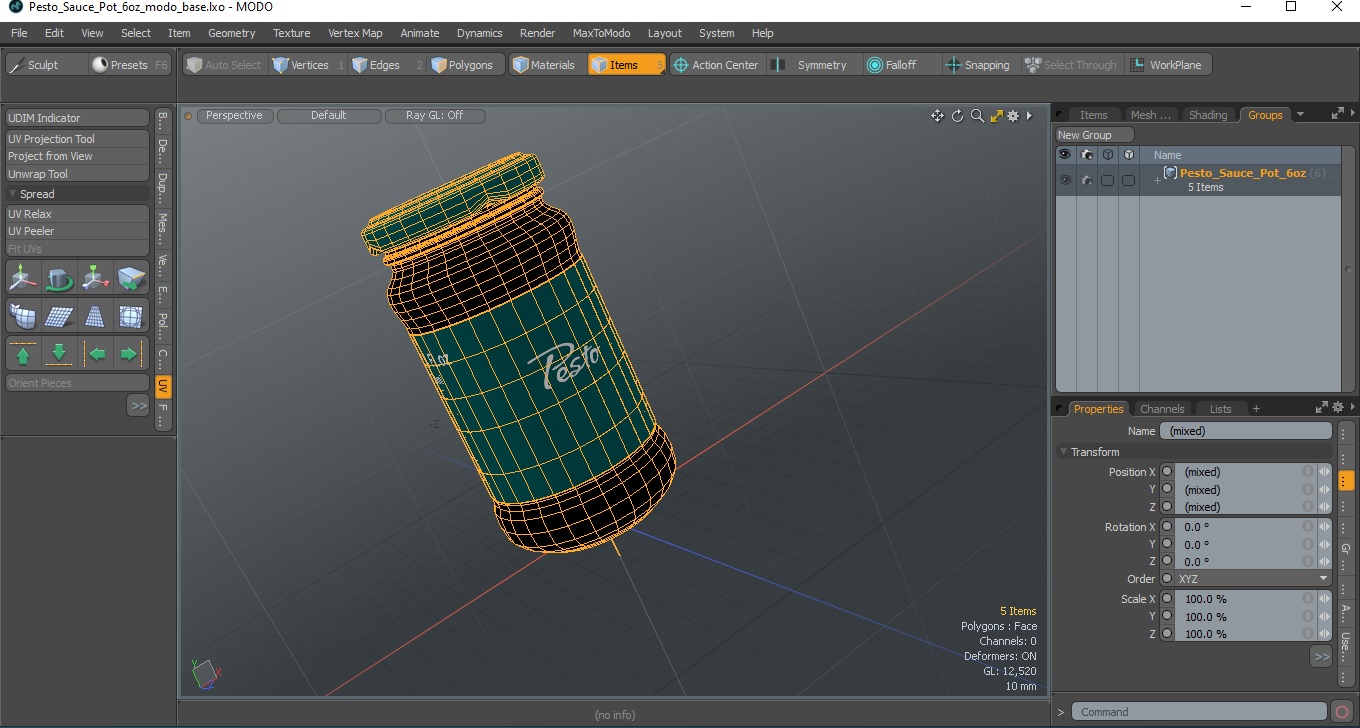Click the viewport move/pan icon

937,116
